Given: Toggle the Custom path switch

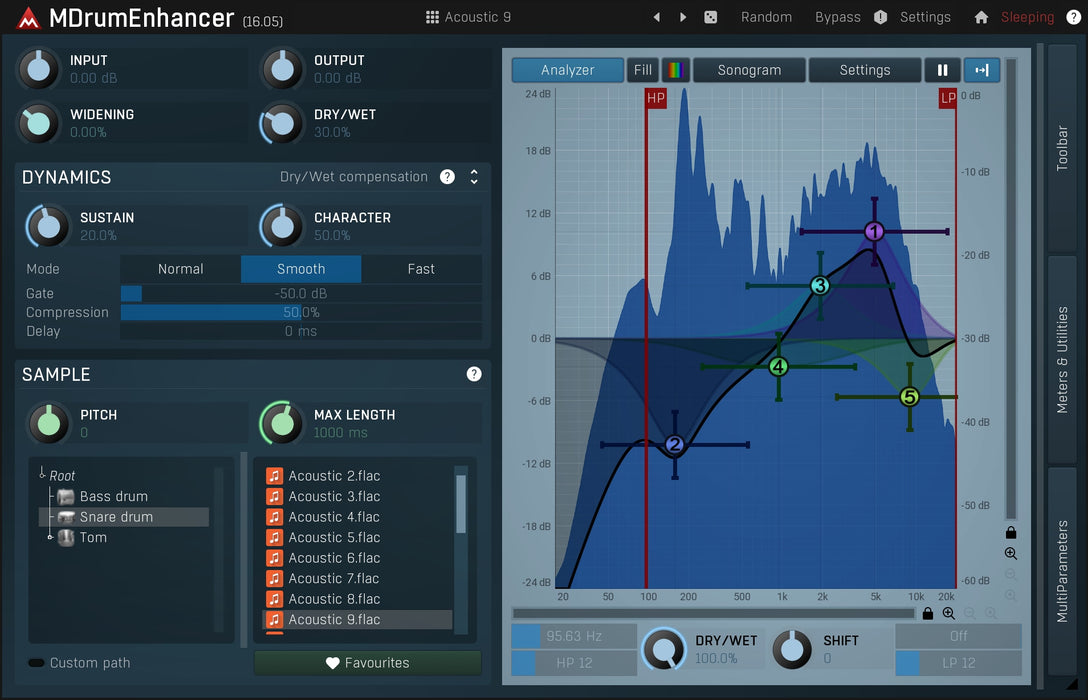Looking at the screenshot, I should 37,663.
